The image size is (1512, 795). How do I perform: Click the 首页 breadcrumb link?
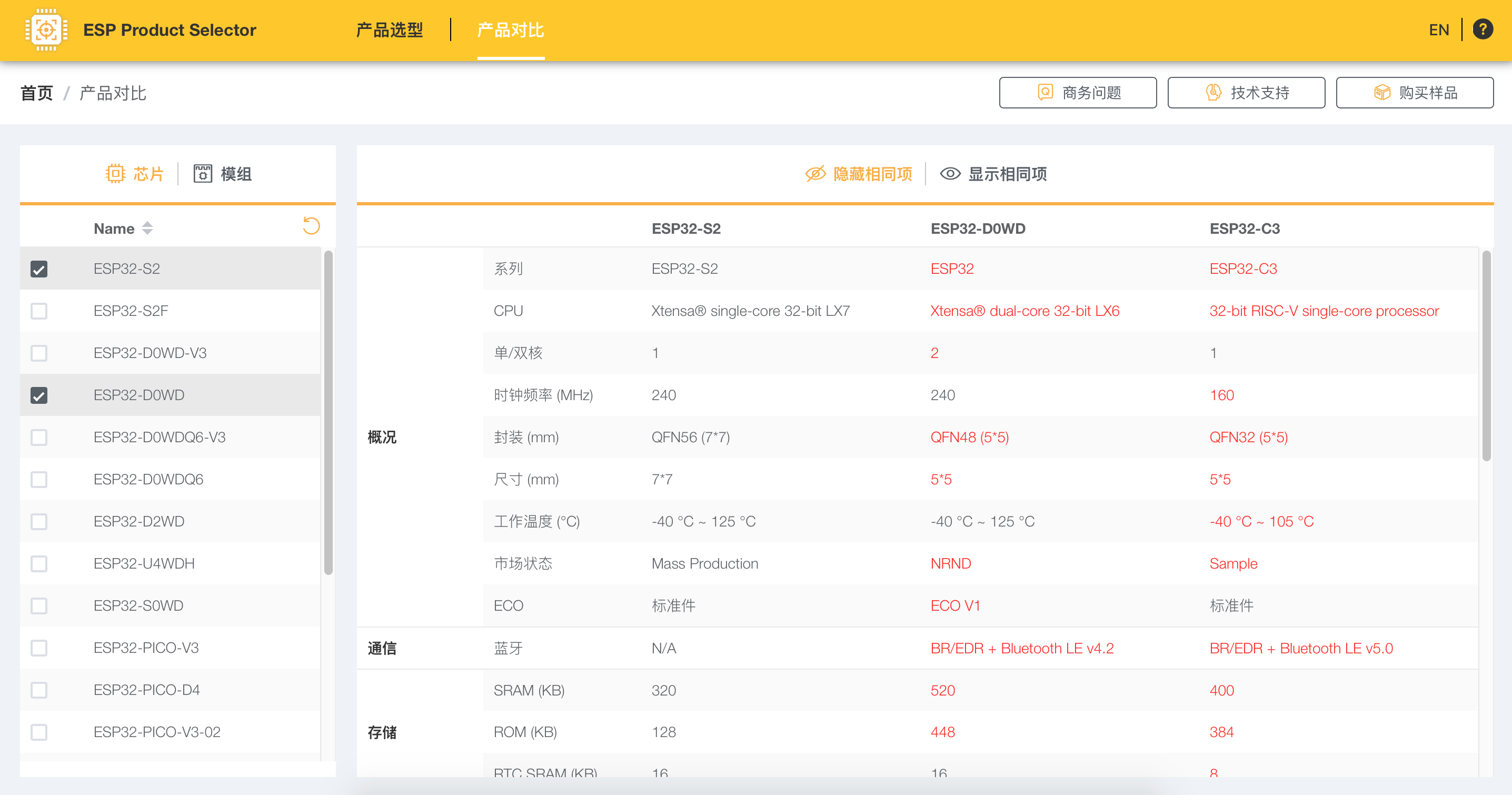pyautogui.click(x=36, y=93)
